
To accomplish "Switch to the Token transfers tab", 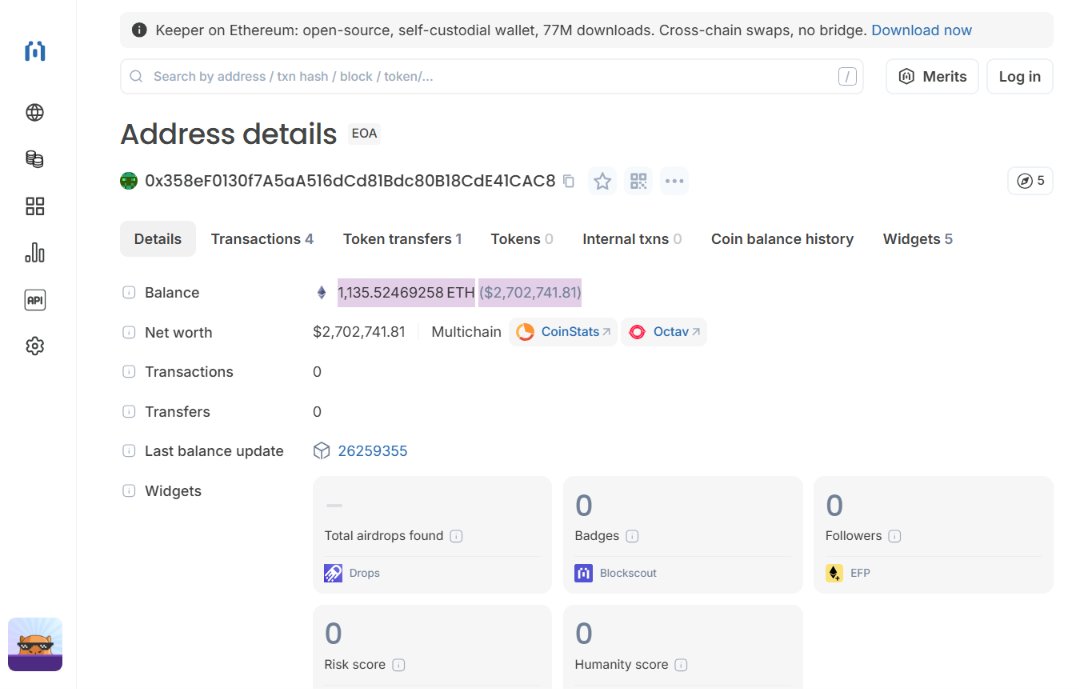I will 403,239.
